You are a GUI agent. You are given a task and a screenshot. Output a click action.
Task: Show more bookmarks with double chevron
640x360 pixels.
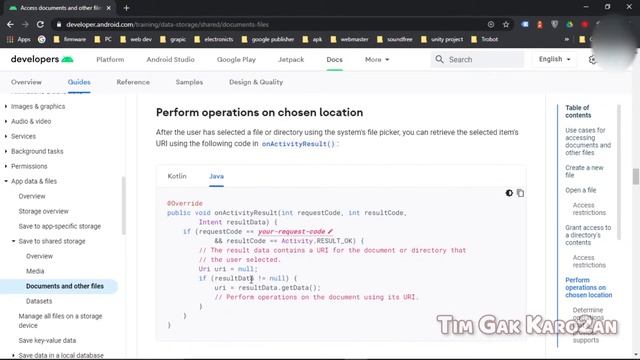[x=567, y=39]
